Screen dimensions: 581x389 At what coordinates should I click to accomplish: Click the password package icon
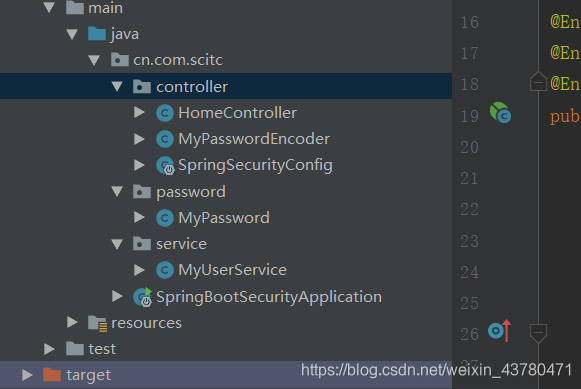point(142,192)
